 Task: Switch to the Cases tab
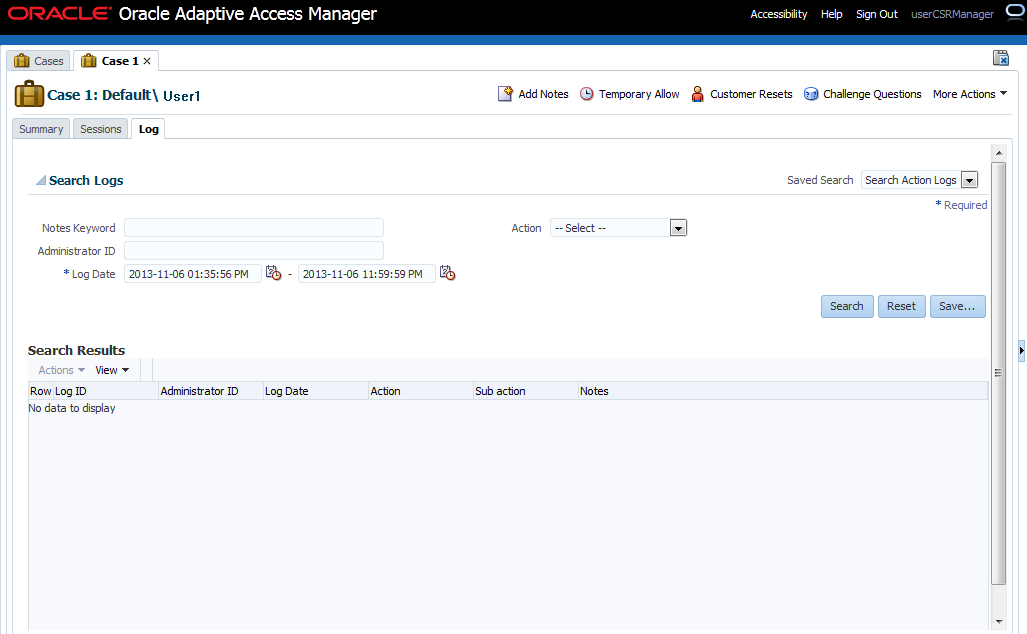[x=39, y=61]
